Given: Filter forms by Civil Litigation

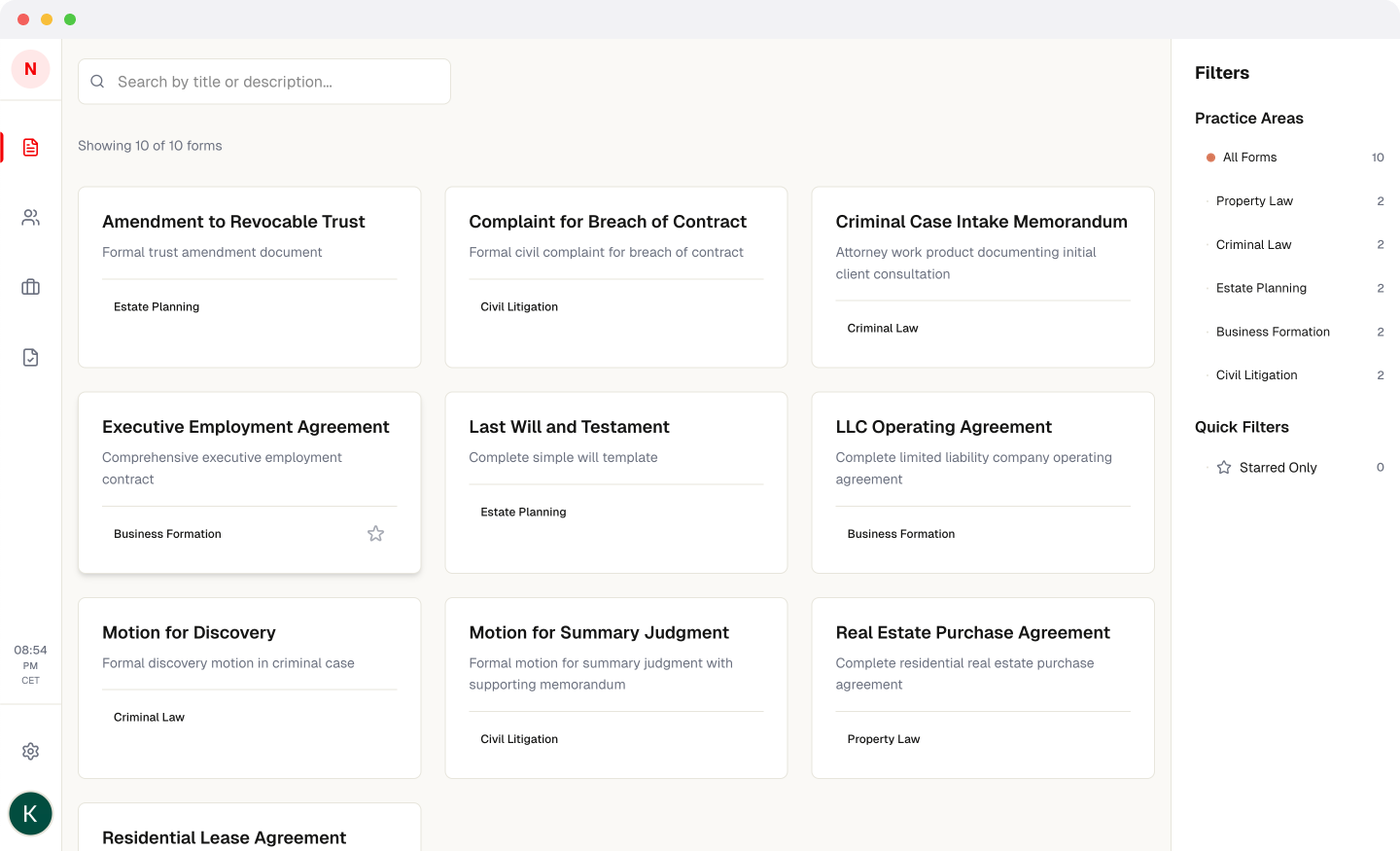Looking at the screenshot, I should [x=1256, y=374].
